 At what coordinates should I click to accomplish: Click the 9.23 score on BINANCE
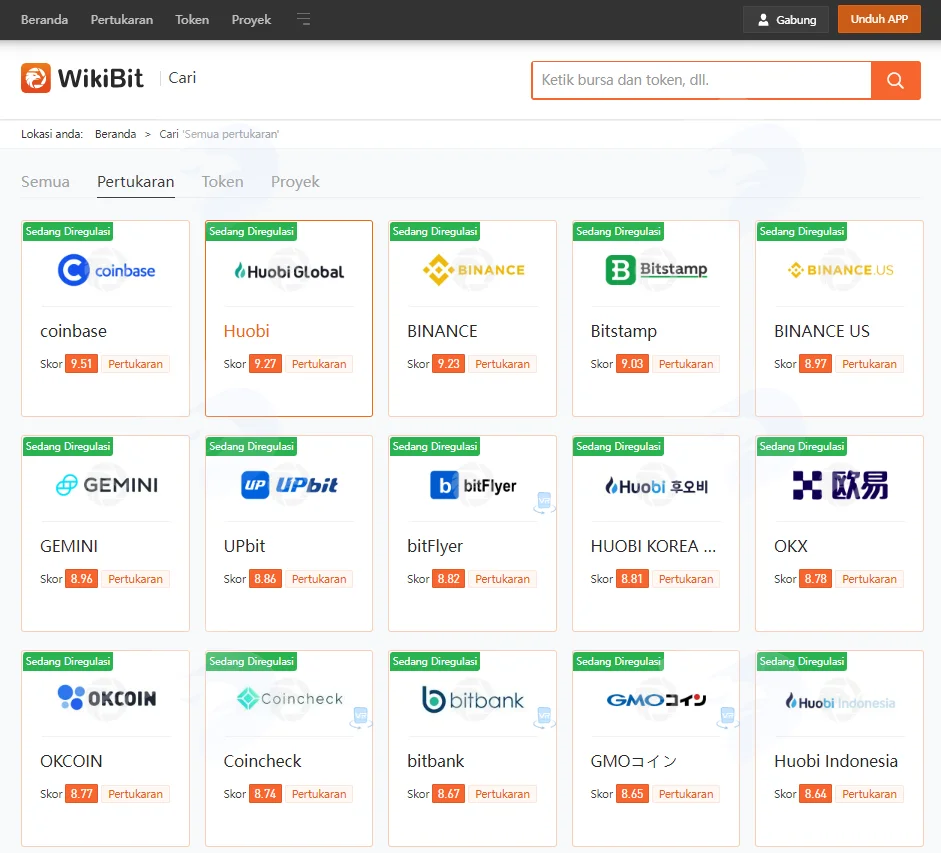[x=448, y=364]
